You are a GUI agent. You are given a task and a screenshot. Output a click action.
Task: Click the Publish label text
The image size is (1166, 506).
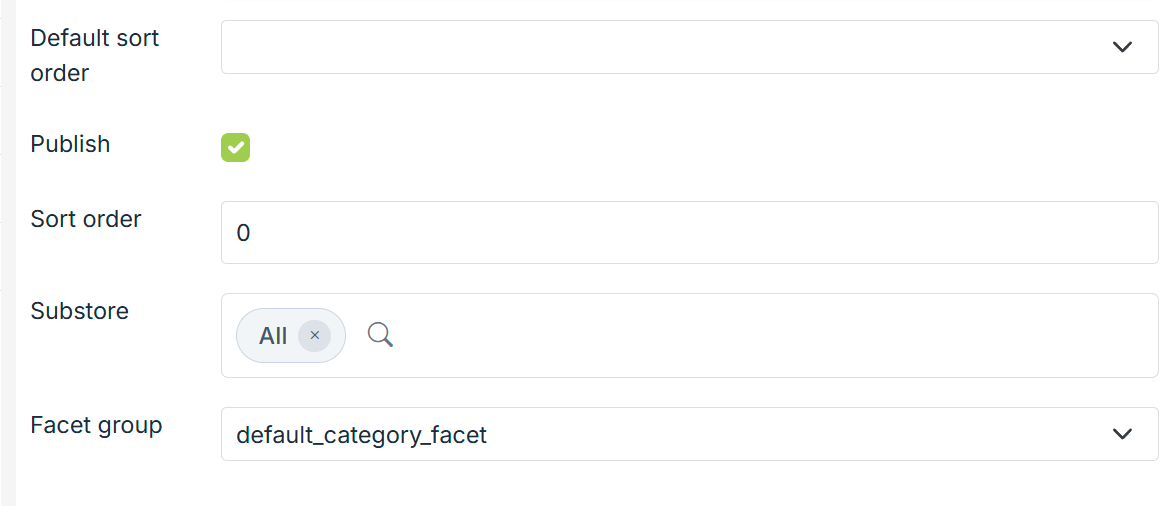pyautogui.click(x=70, y=144)
